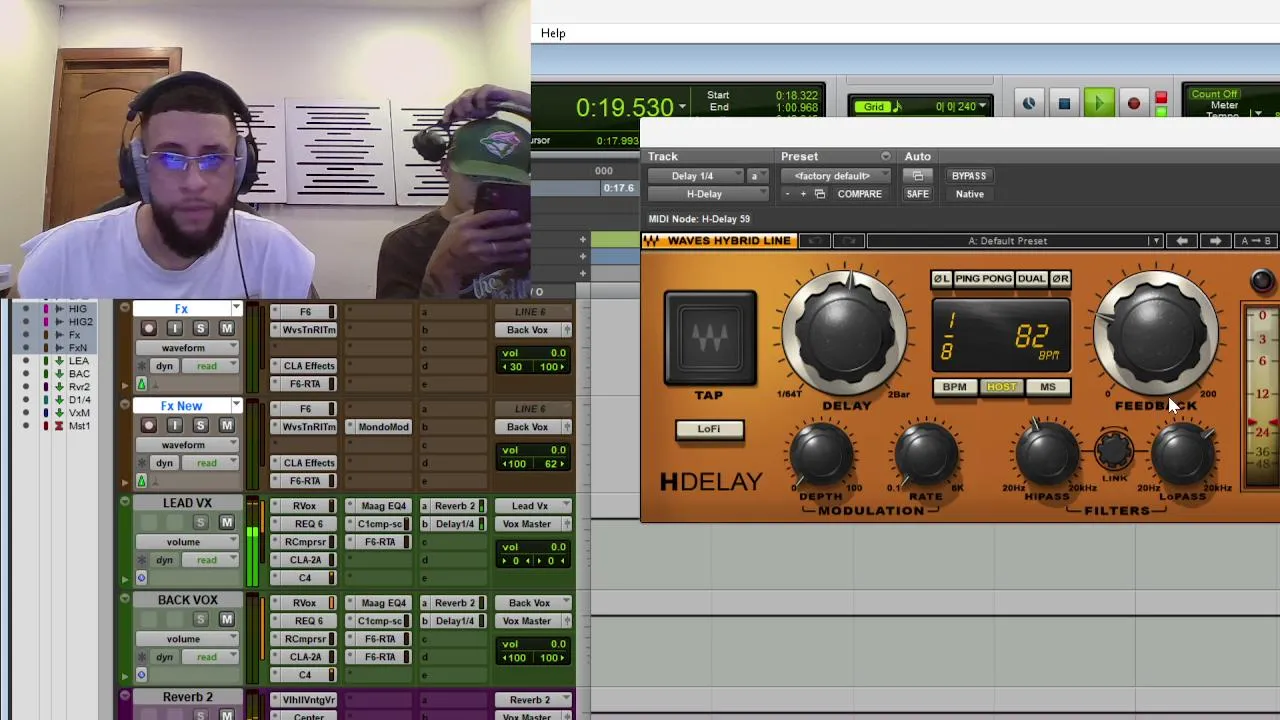Mute the Fx New track
This screenshot has width=1280, height=720.
pos(226,426)
